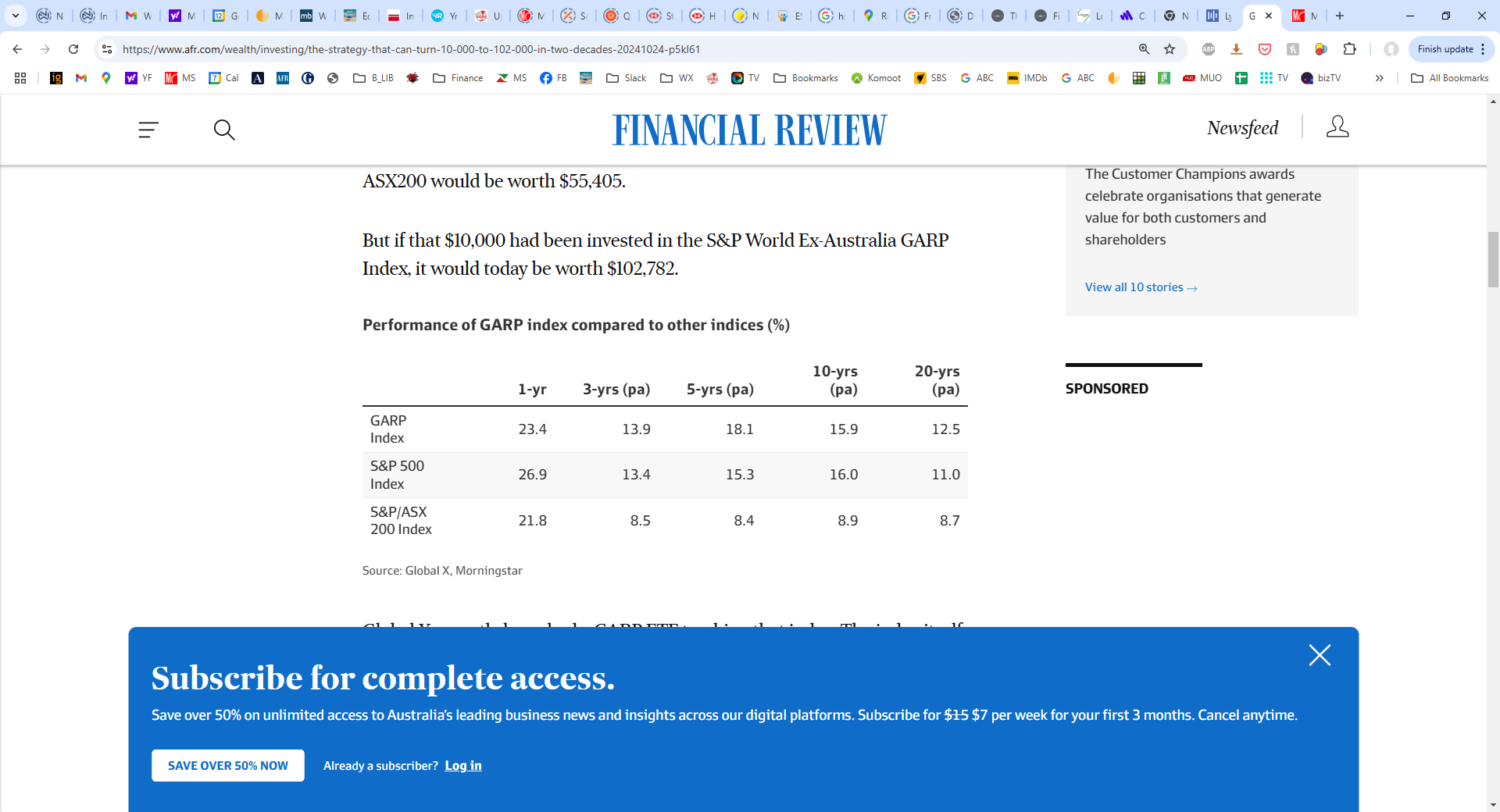Expand the B_LIB bookmarks folder
Image resolution: width=1500 pixels, height=812 pixels.
pyautogui.click(x=373, y=78)
